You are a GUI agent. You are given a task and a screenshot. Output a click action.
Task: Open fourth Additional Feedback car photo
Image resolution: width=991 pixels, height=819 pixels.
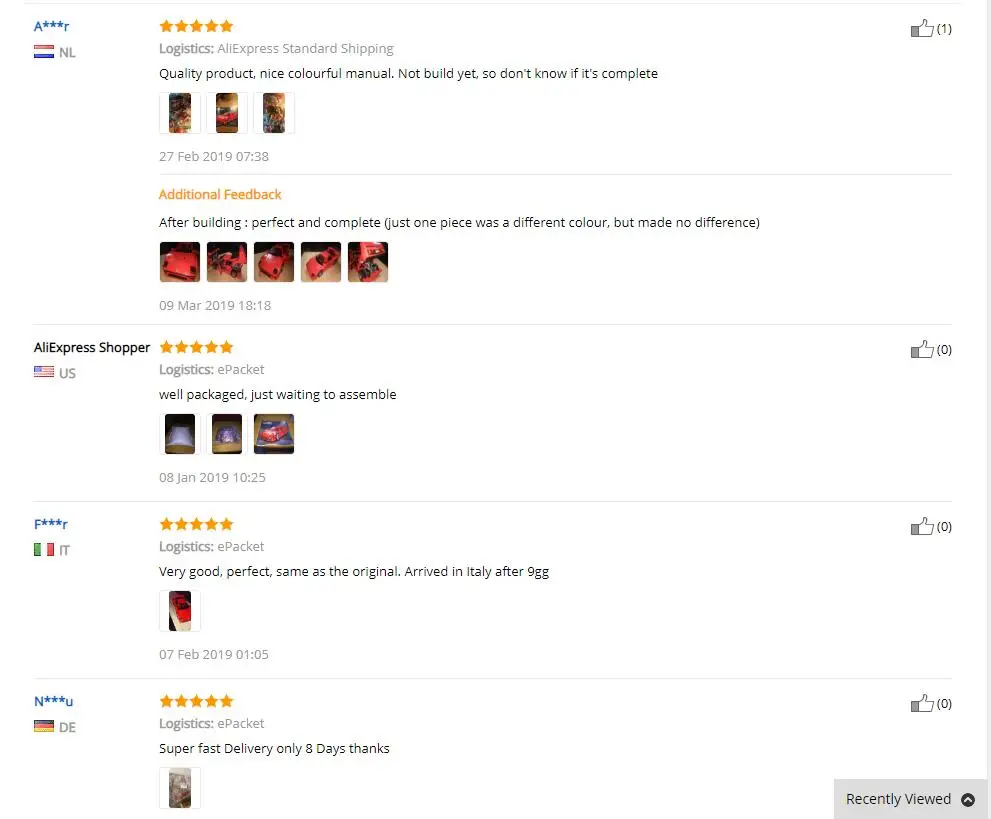[x=321, y=262]
